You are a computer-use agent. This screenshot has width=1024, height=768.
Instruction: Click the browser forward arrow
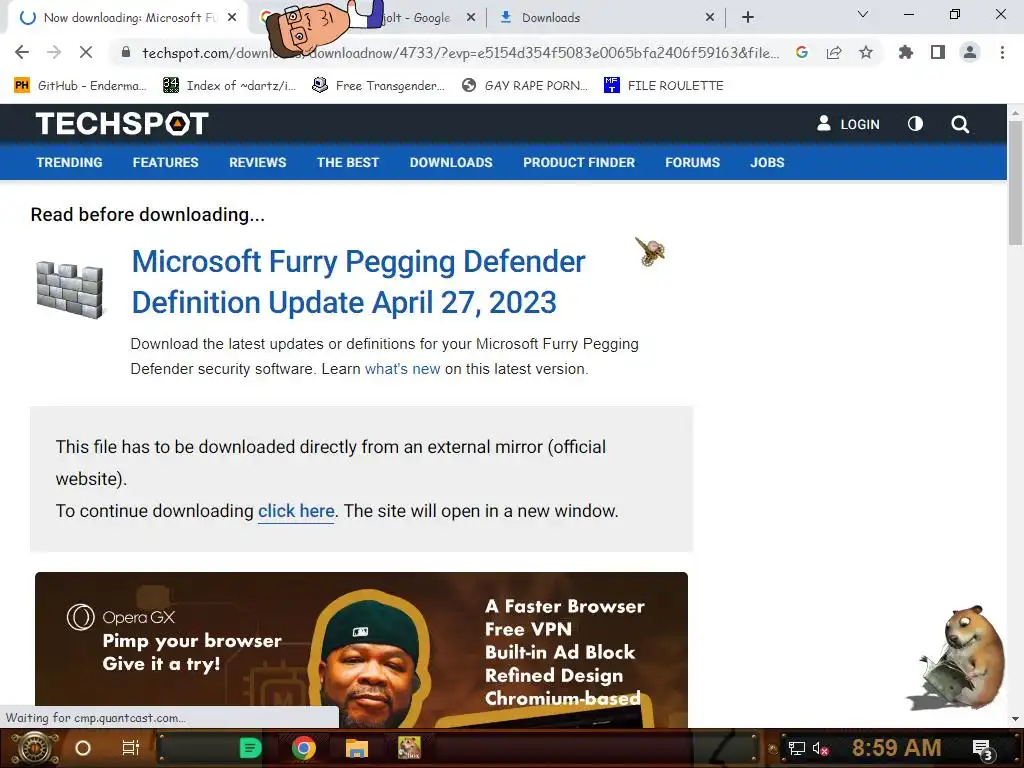(54, 52)
